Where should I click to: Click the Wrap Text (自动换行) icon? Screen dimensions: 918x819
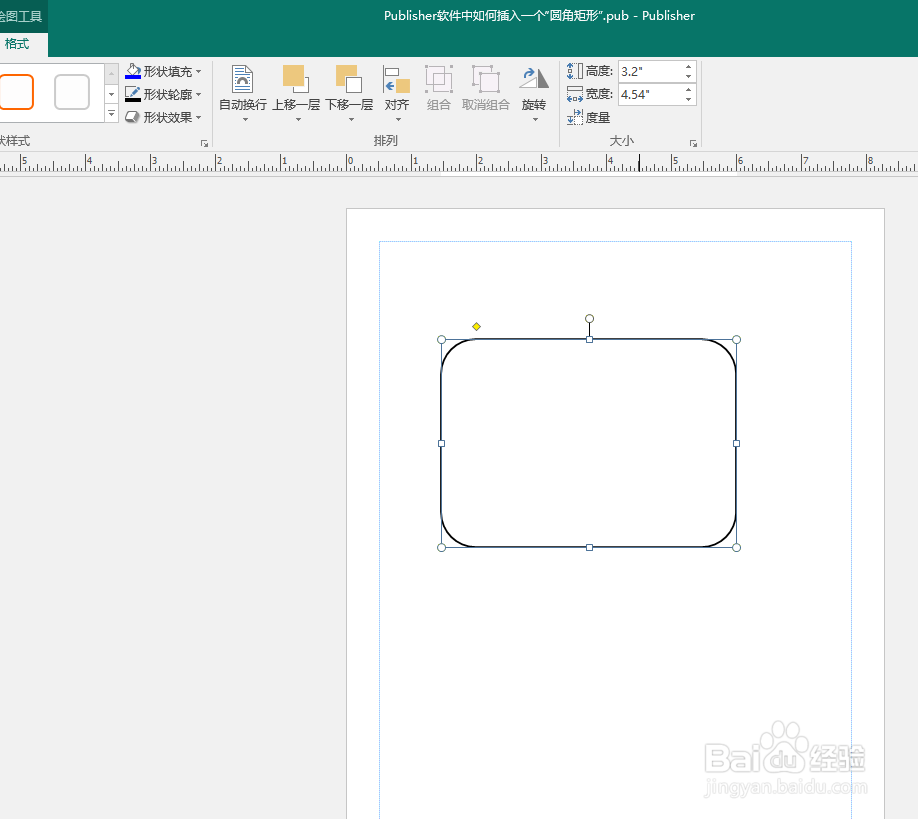[x=242, y=80]
